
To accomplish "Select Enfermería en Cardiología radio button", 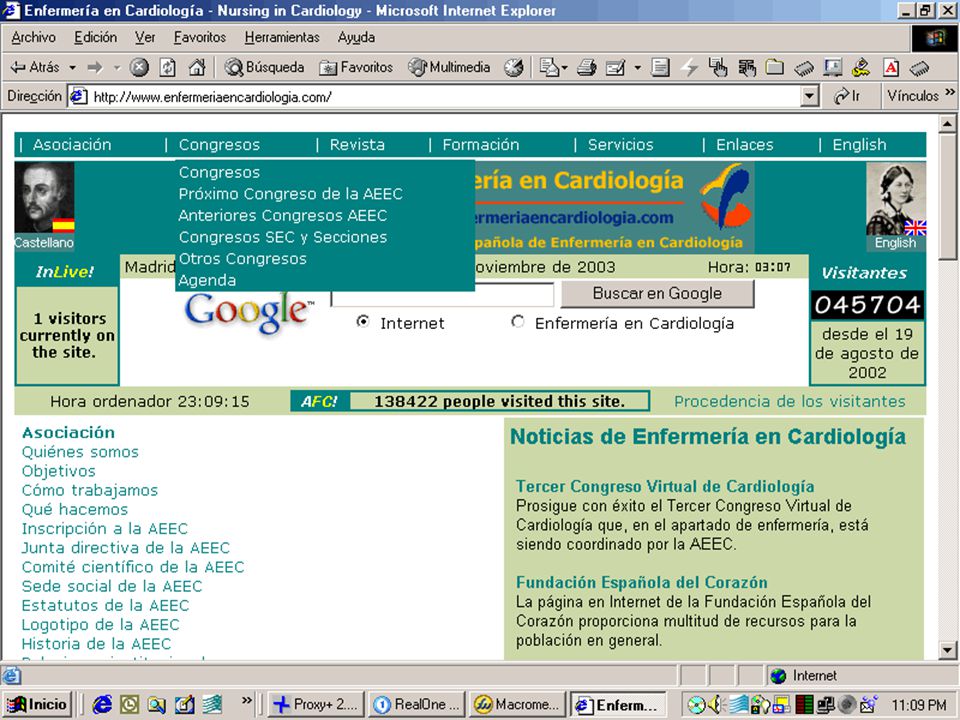I will click(518, 321).
